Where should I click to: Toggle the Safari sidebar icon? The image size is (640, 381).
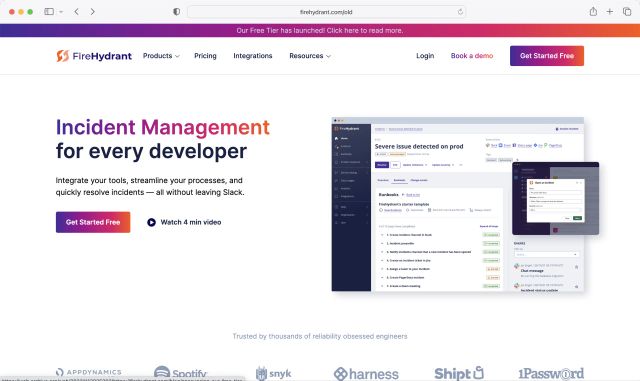49,11
